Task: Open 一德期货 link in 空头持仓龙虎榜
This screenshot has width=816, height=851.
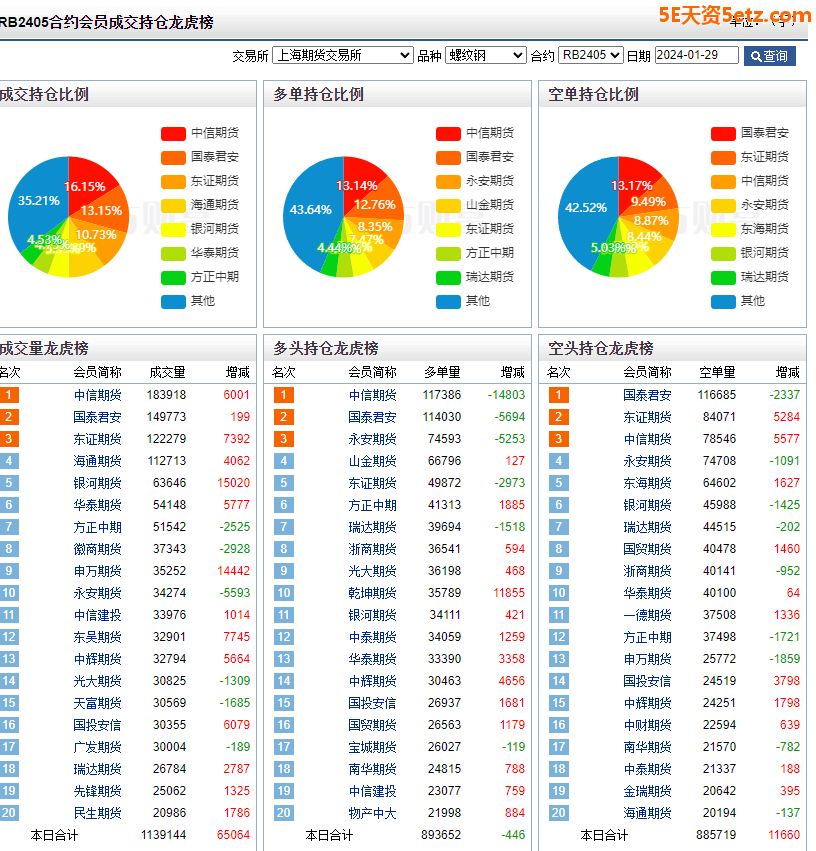Action: (x=647, y=614)
